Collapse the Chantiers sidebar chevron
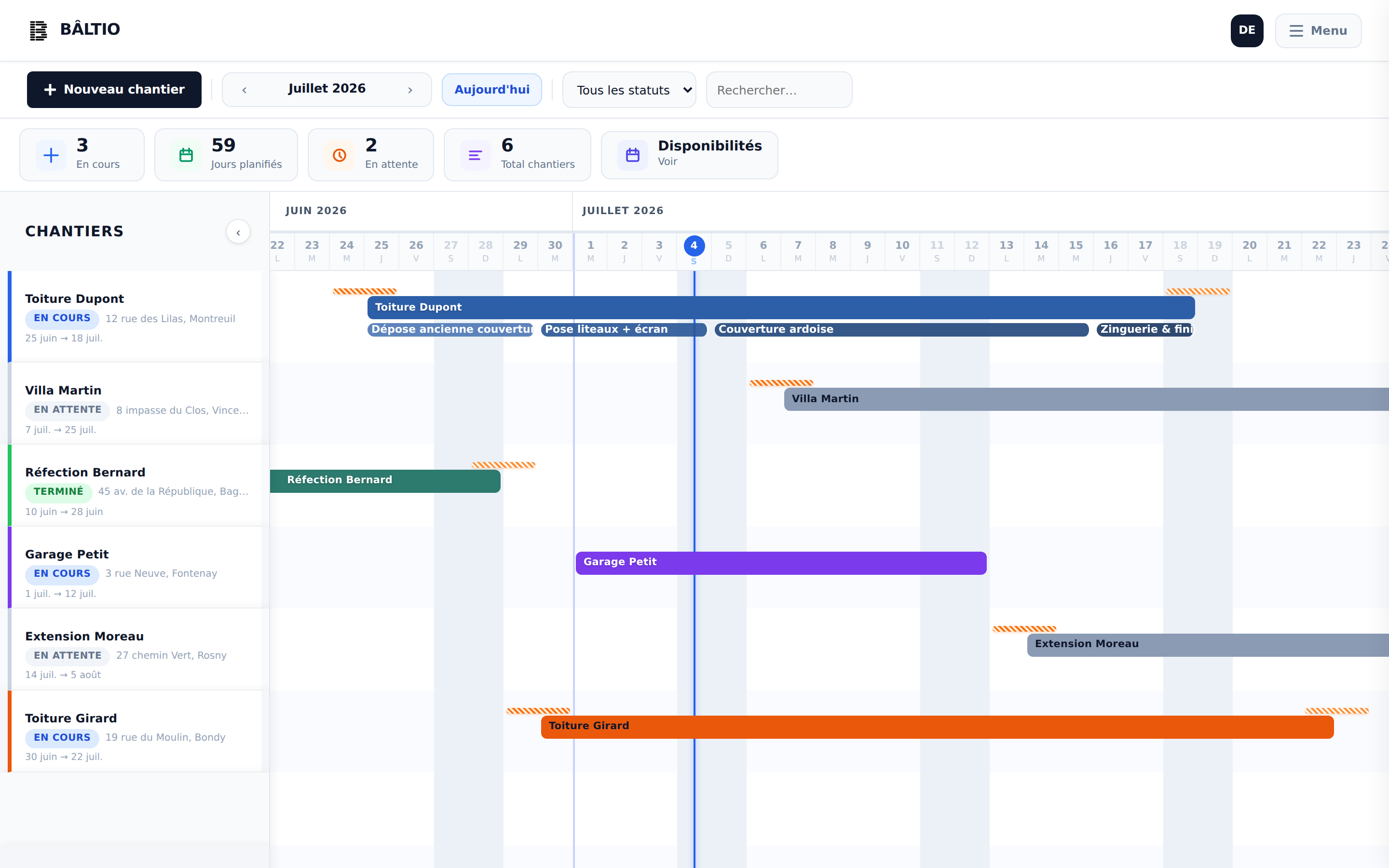Screen dimensions: 1389x868 (x=238, y=232)
